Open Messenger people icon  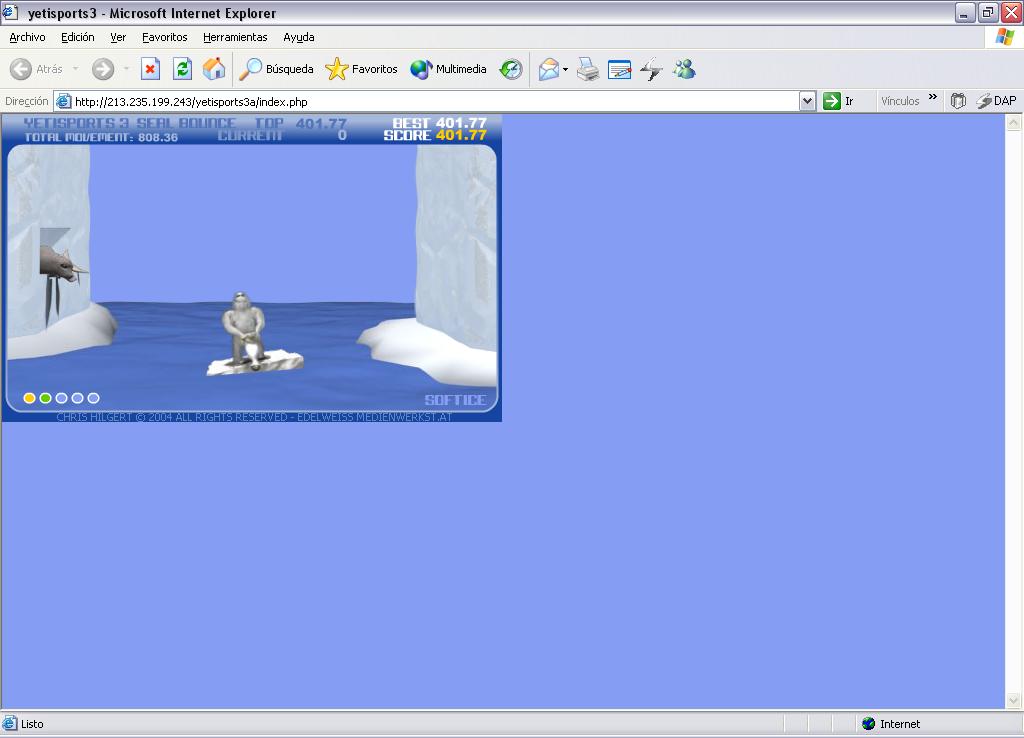[684, 69]
